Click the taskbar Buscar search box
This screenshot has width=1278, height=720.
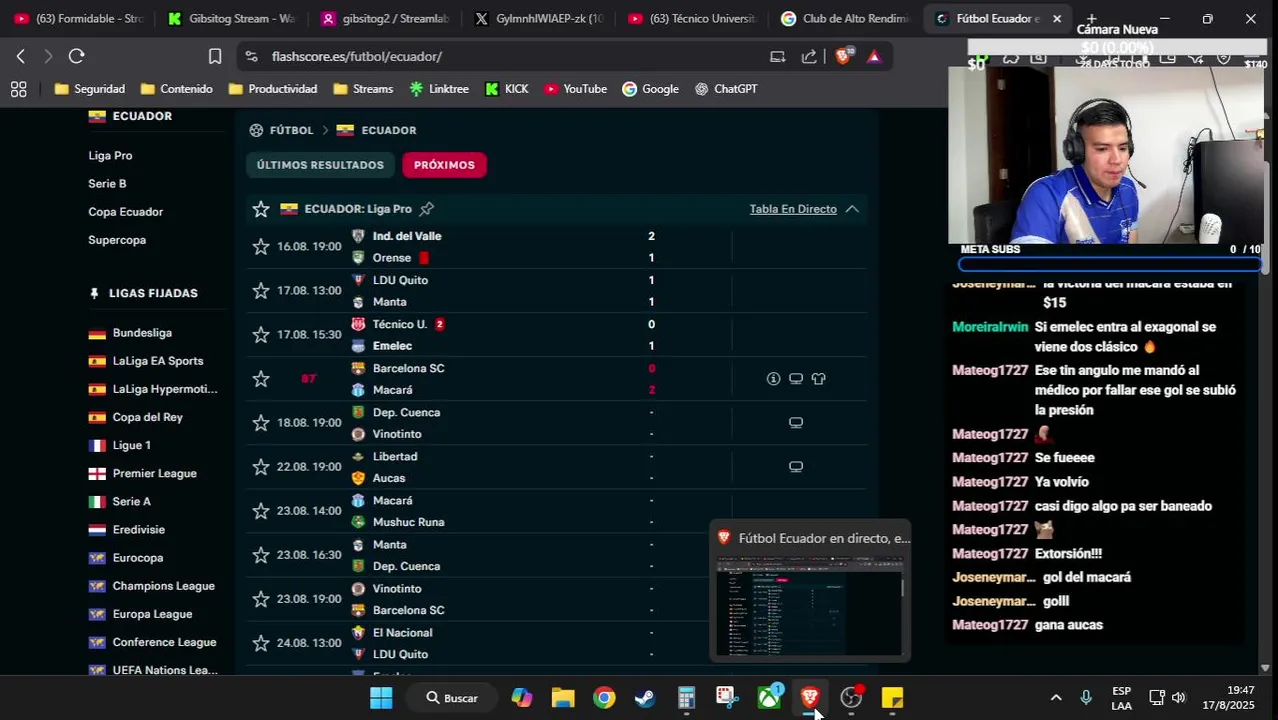click(452, 698)
